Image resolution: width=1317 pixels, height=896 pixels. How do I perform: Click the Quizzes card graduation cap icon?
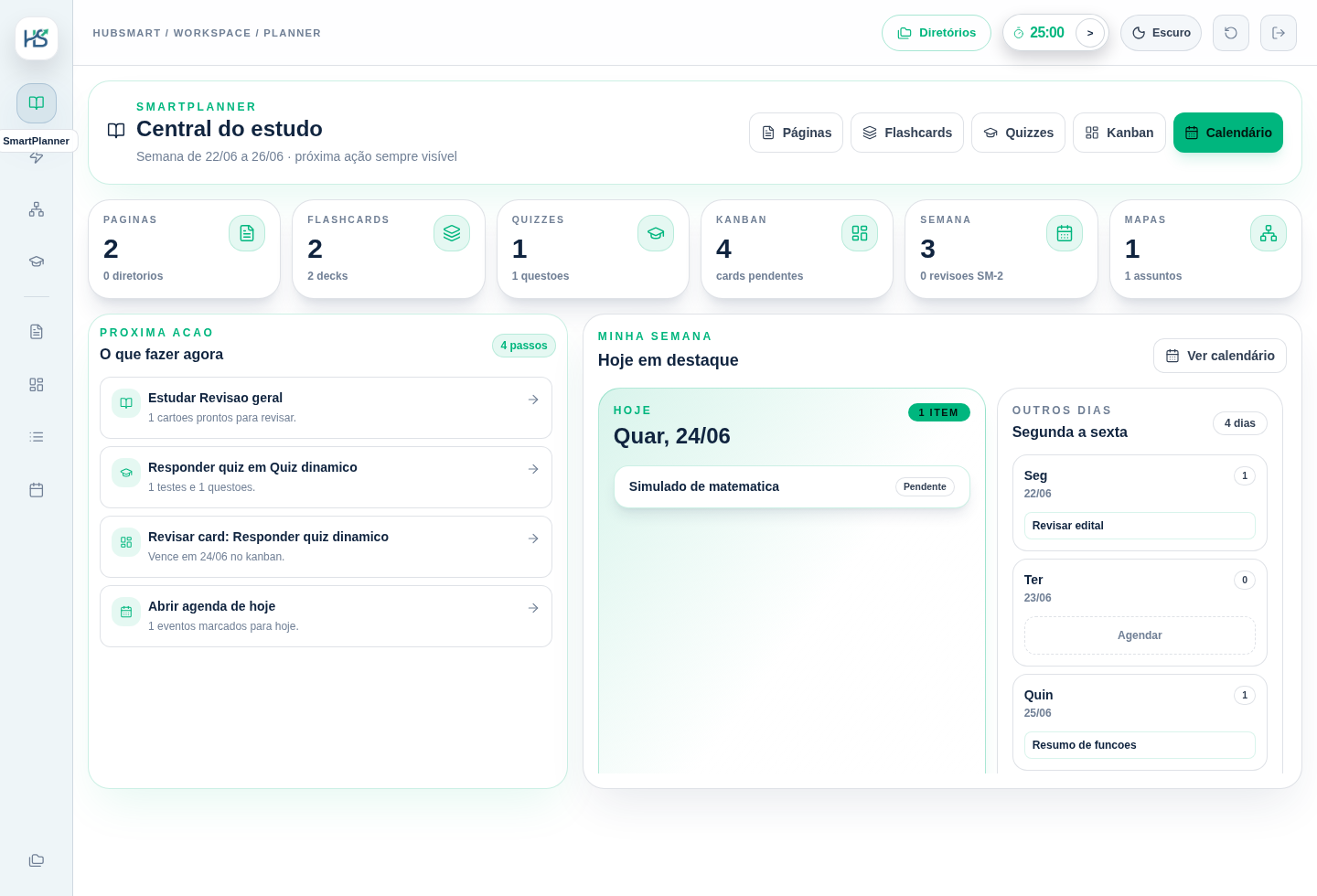[656, 233]
